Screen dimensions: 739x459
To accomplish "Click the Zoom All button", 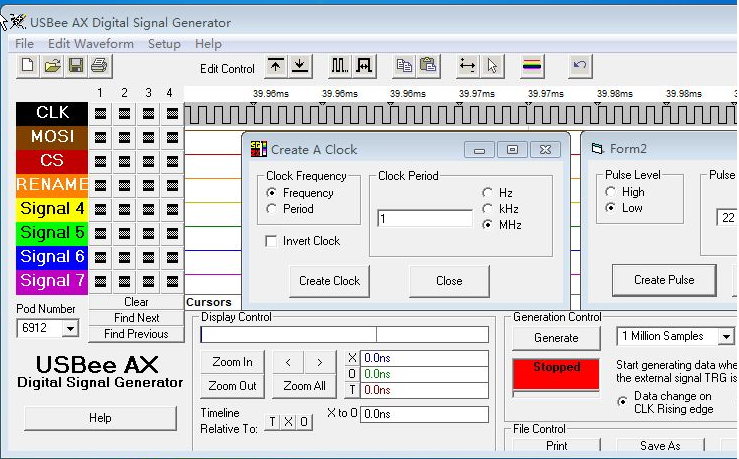I will click(304, 386).
